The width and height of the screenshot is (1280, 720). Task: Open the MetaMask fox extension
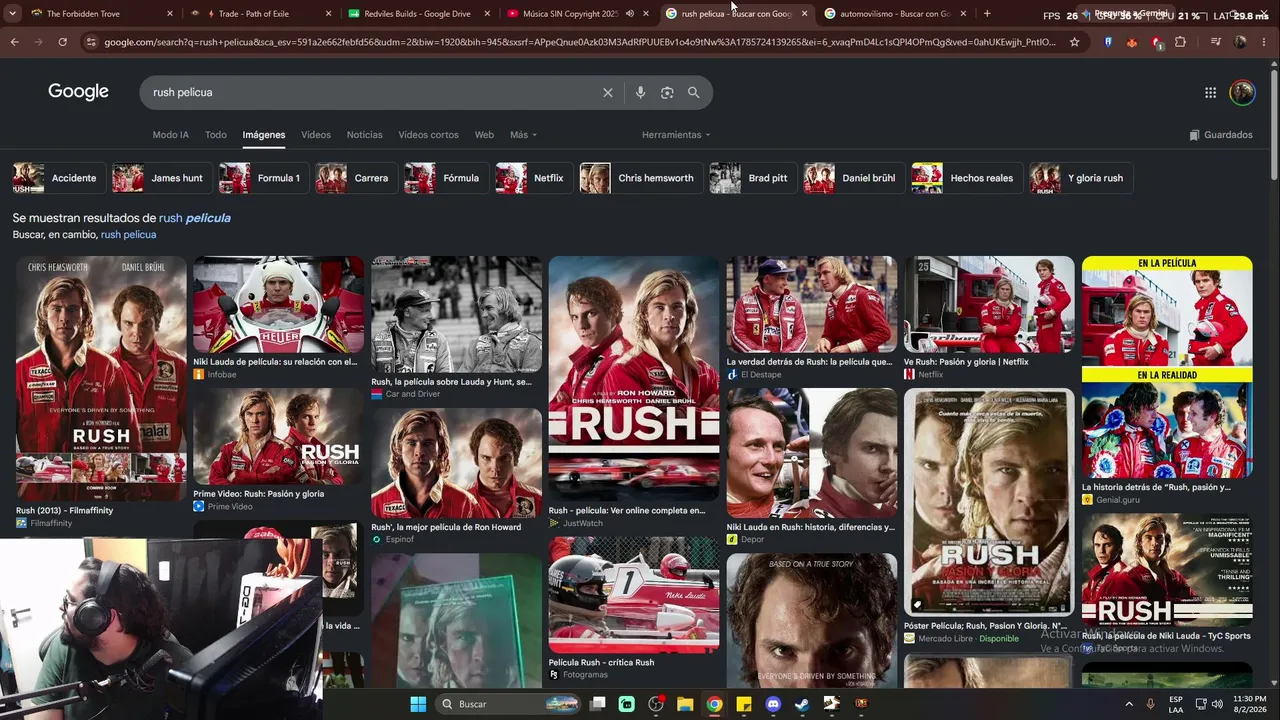click(x=1132, y=42)
